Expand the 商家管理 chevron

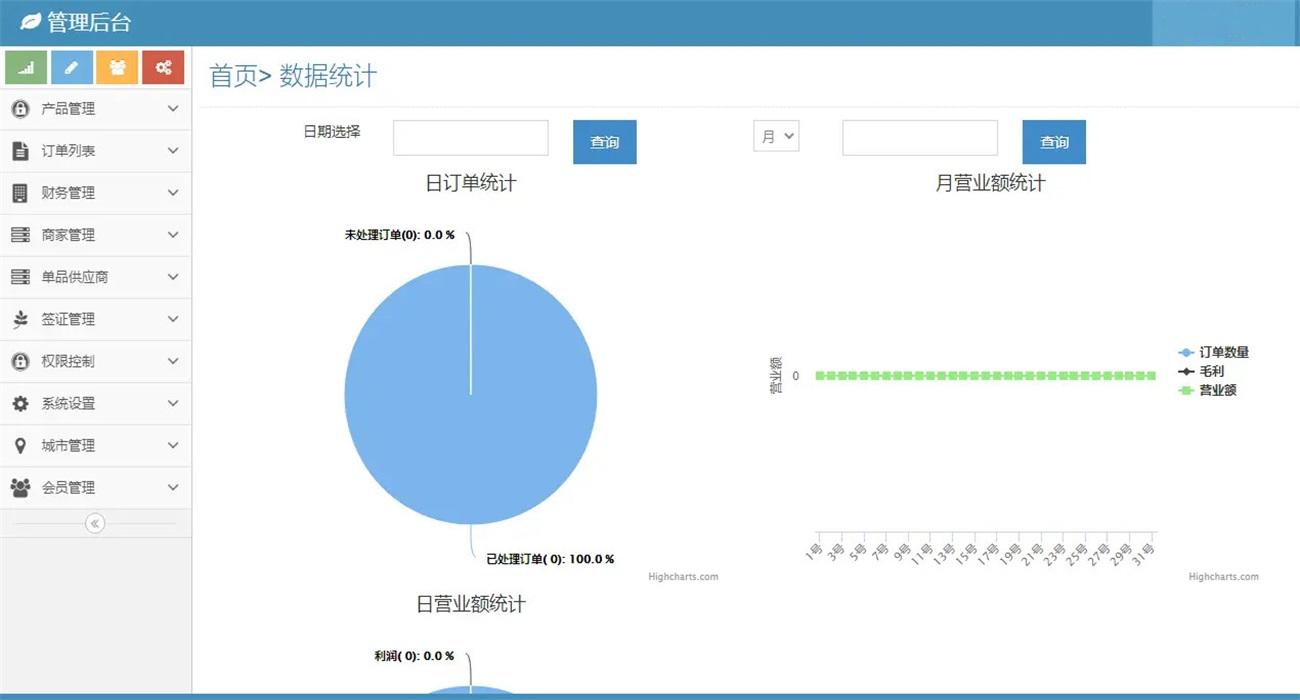click(x=173, y=235)
